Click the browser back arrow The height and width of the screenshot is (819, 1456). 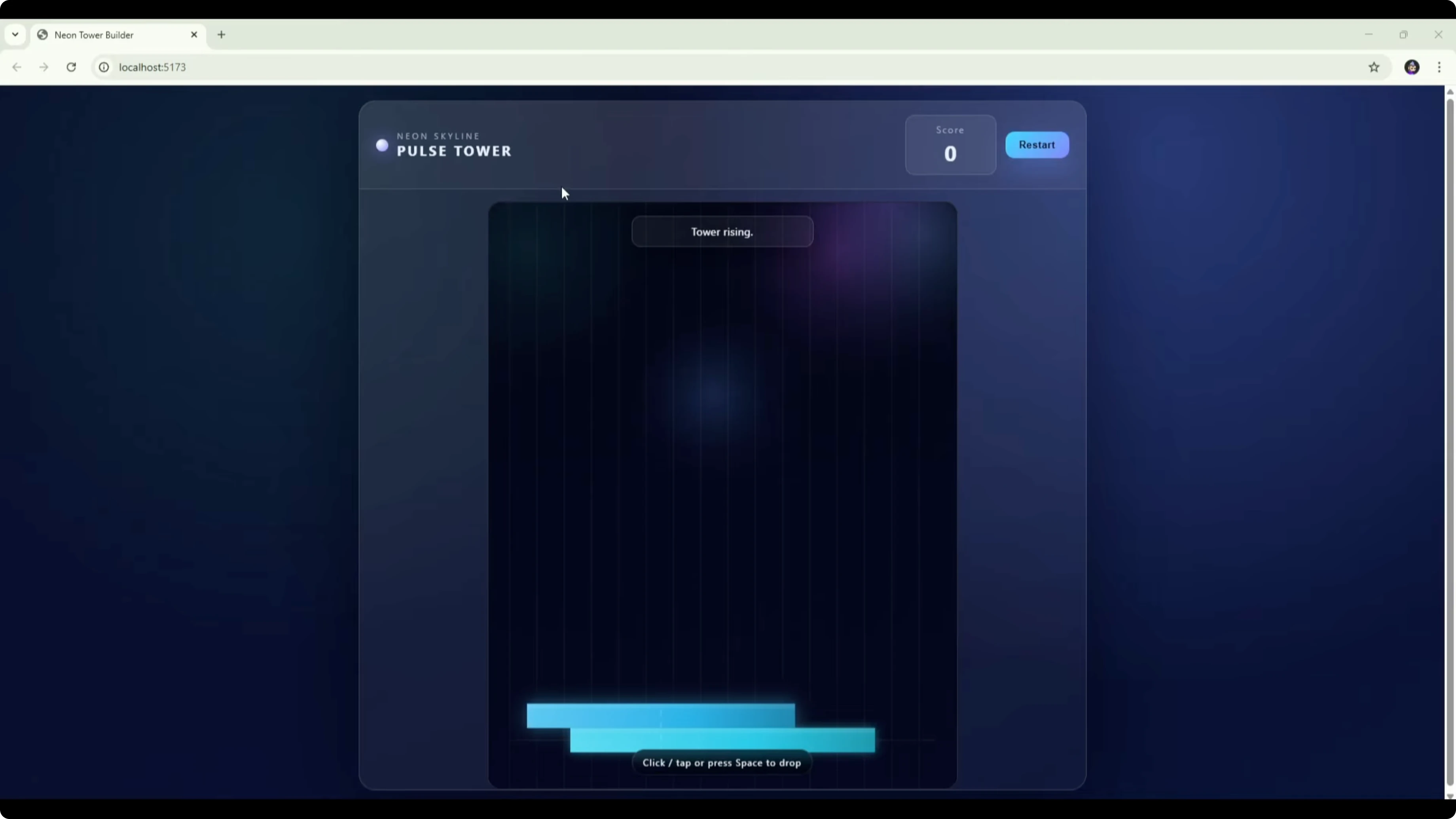(x=17, y=67)
